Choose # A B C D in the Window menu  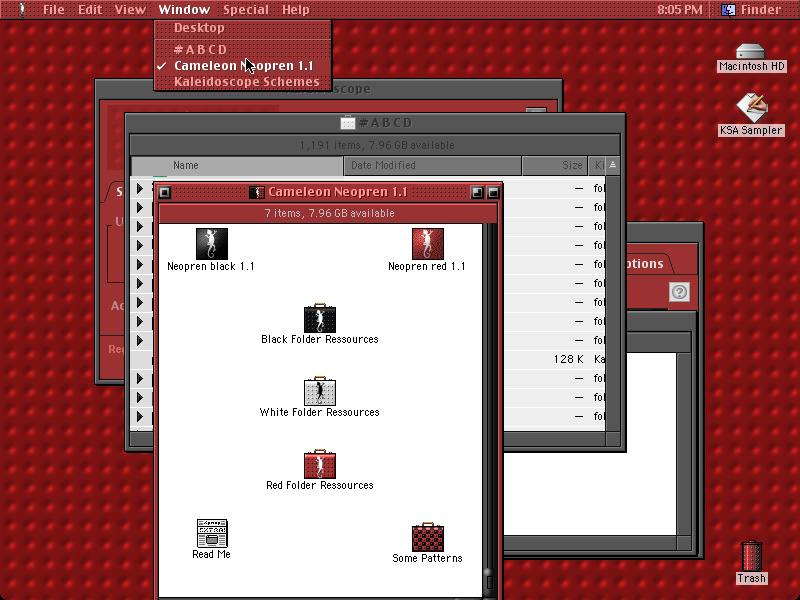[242, 49]
